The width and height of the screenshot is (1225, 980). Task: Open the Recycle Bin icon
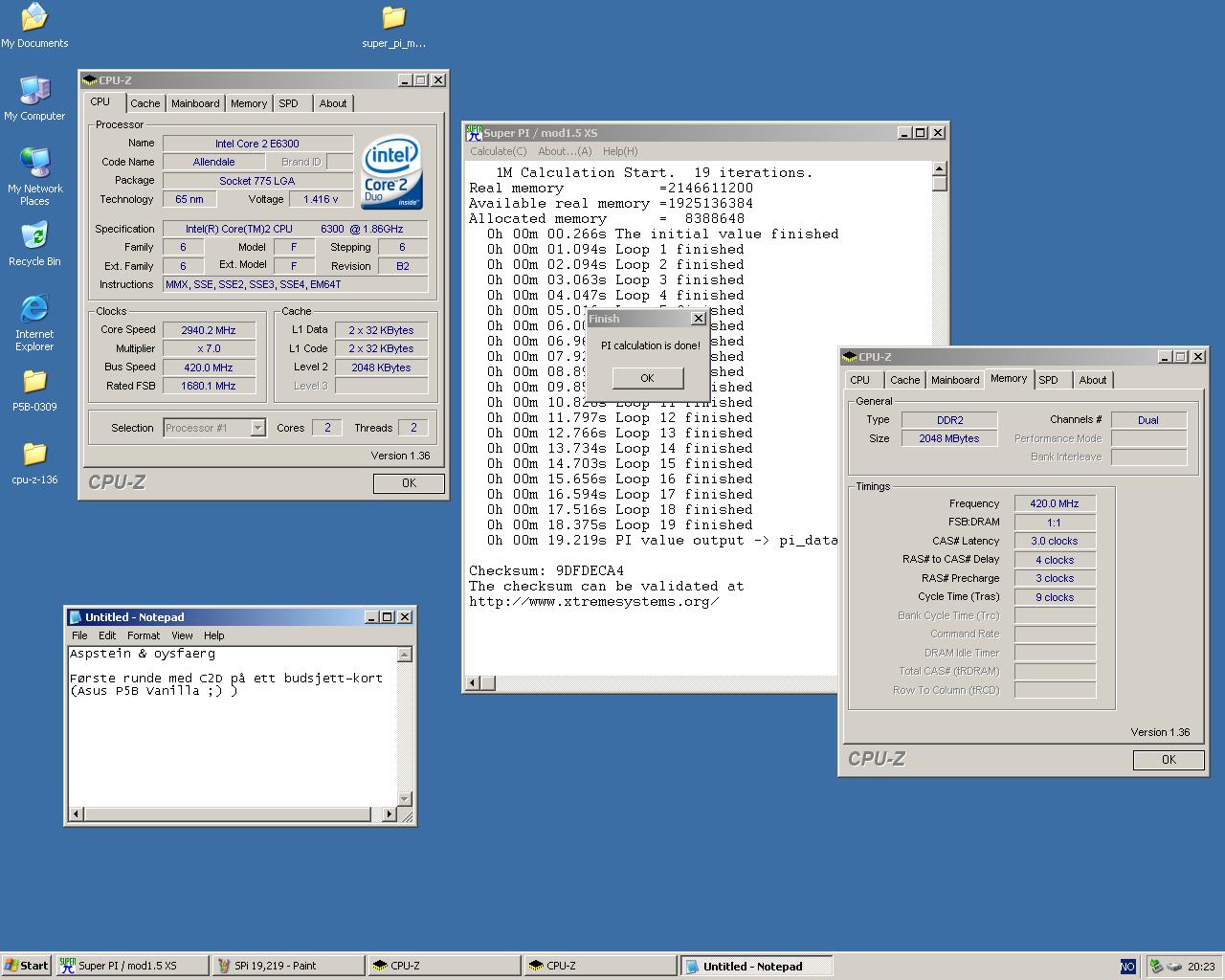[34, 244]
